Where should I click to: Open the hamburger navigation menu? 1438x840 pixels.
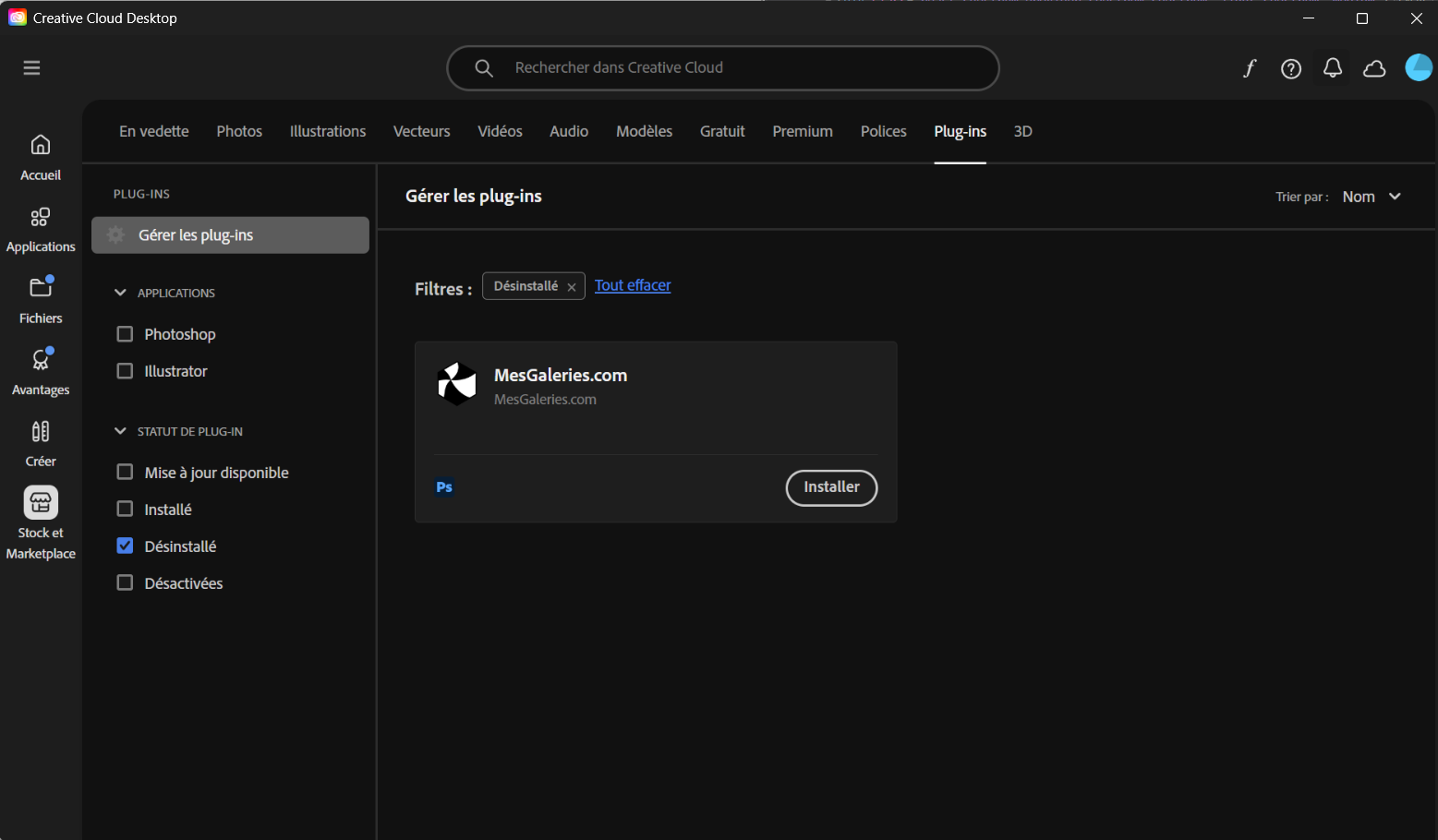pos(31,67)
